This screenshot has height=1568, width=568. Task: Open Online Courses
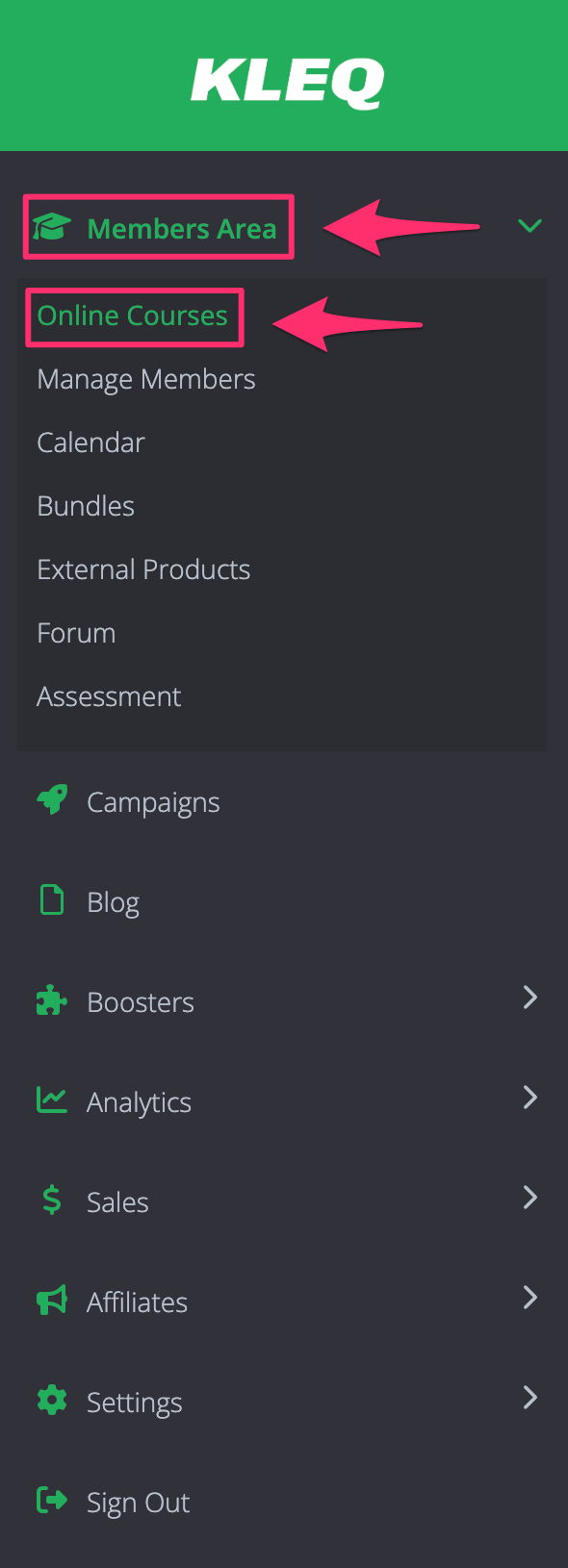(x=133, y=316)
